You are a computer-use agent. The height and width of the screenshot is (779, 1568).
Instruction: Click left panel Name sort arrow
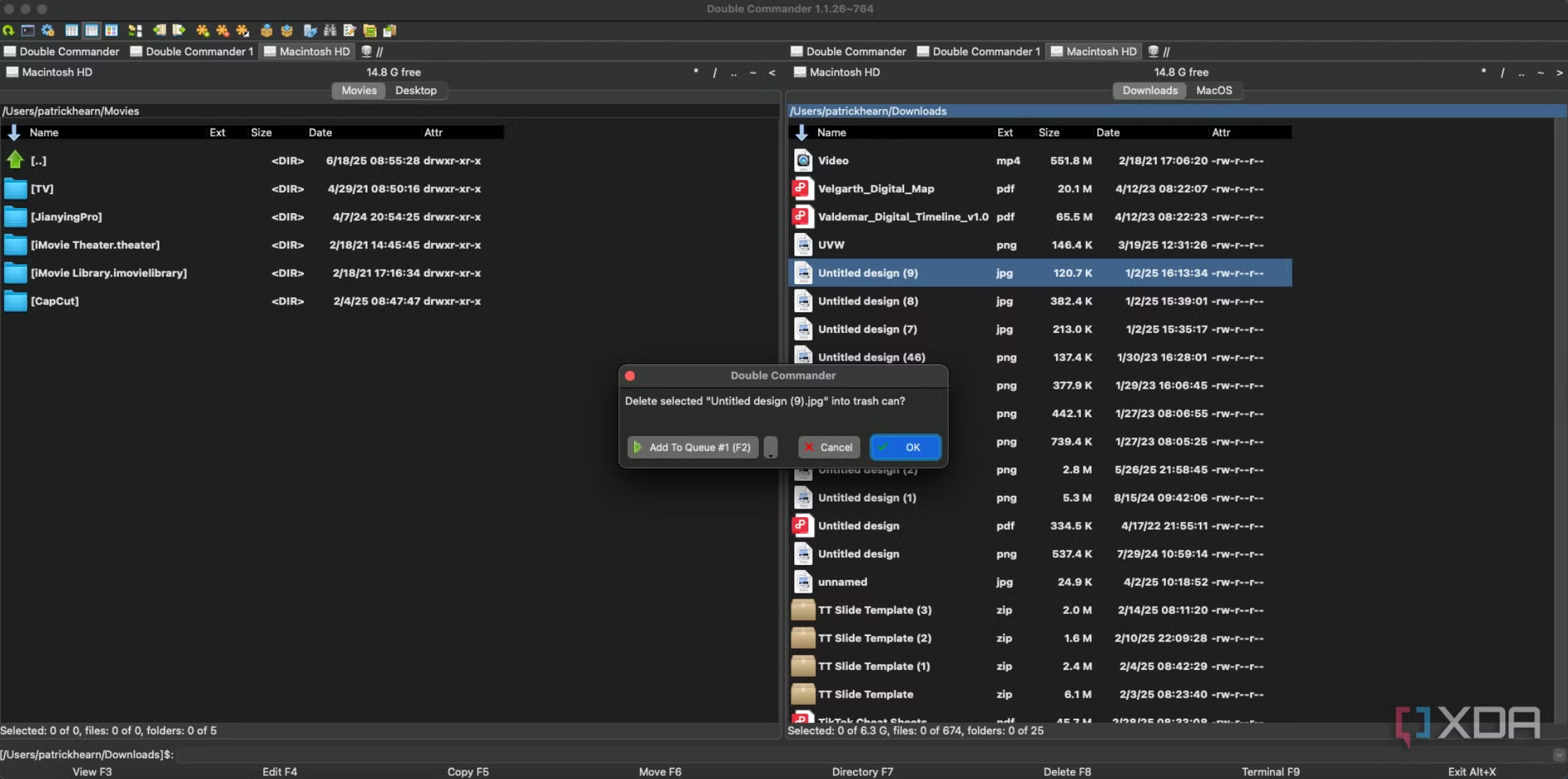click(x=13, y=132)
